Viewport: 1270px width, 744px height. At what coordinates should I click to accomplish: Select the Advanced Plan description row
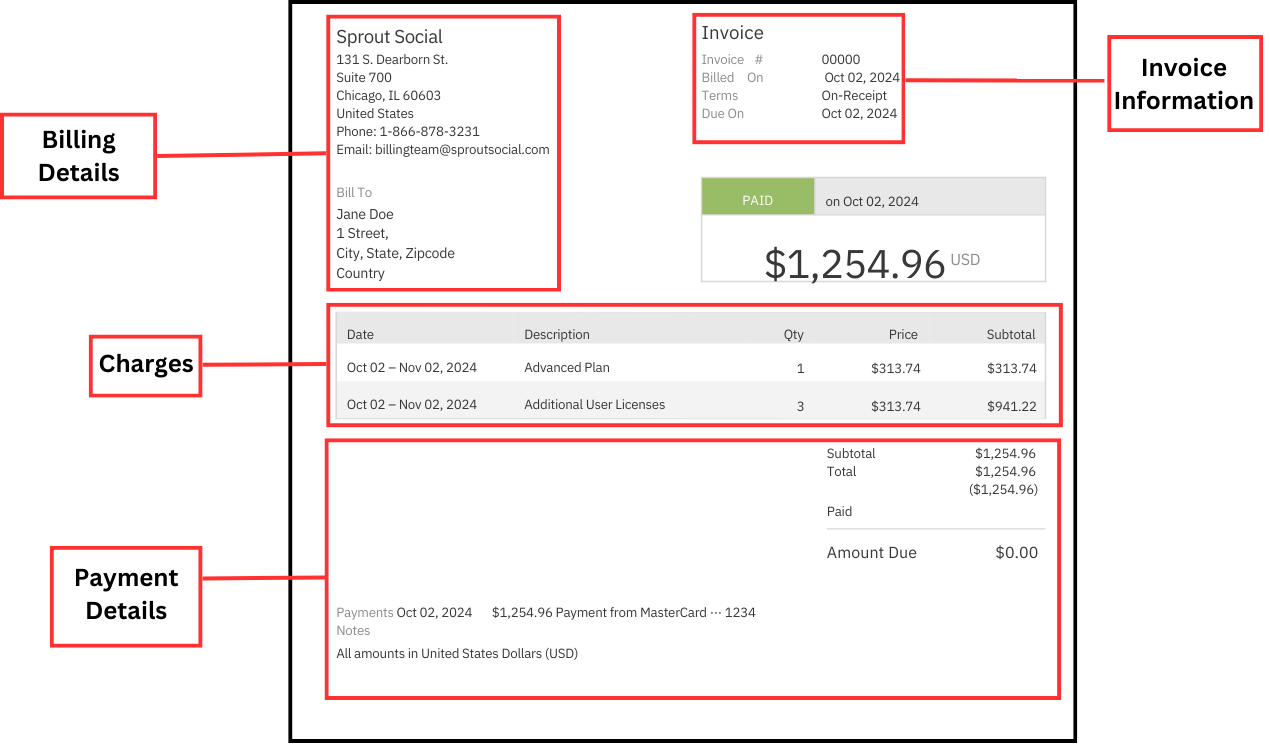pos(567,368)
